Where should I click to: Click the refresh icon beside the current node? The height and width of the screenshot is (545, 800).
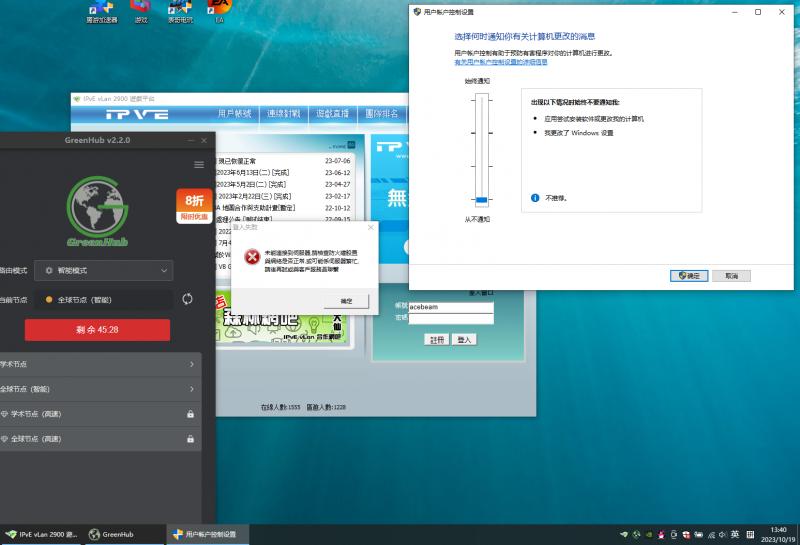[187, 299]
